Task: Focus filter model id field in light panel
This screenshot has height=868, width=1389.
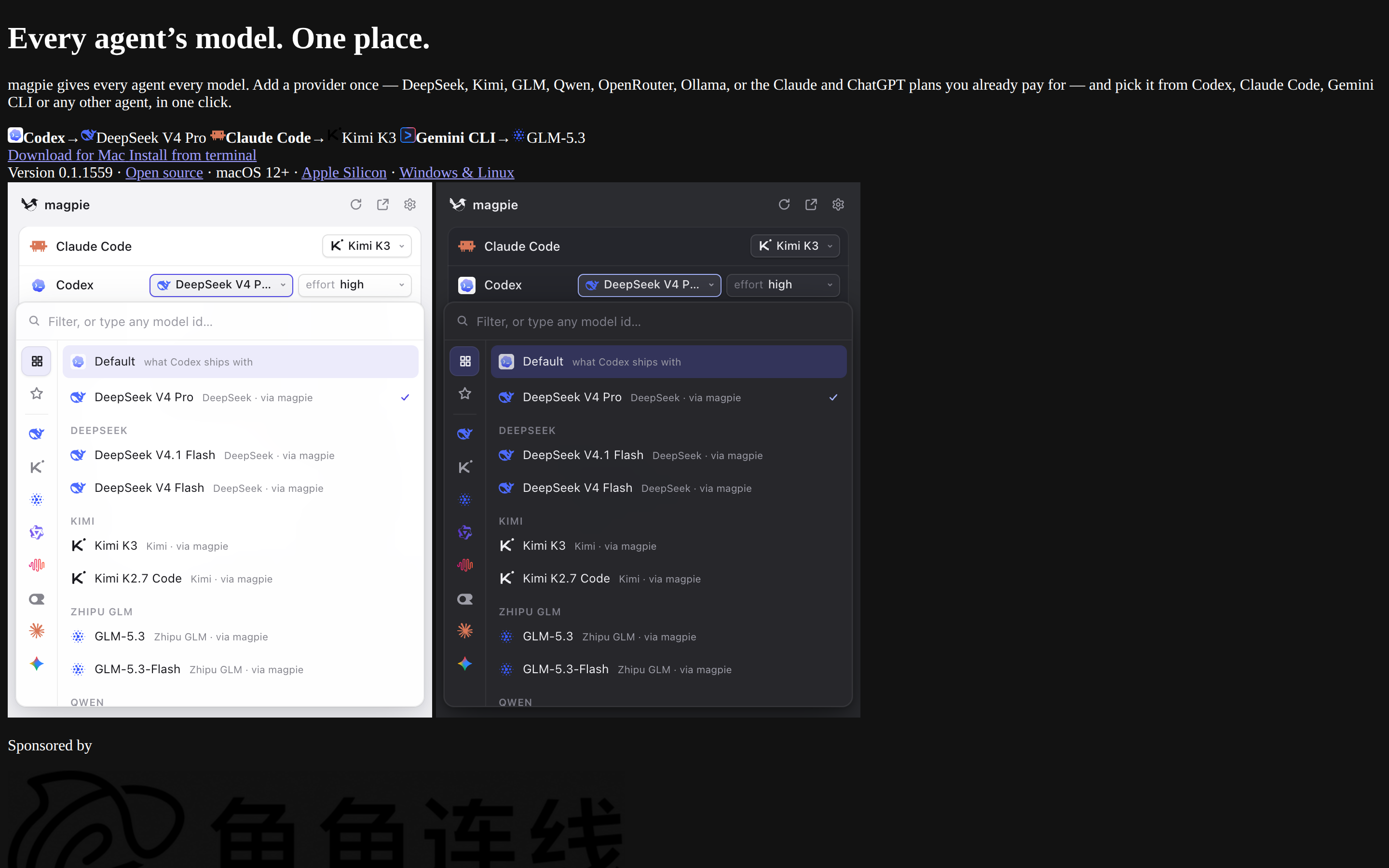Action: pyautogui.click(x=220, y=322)
